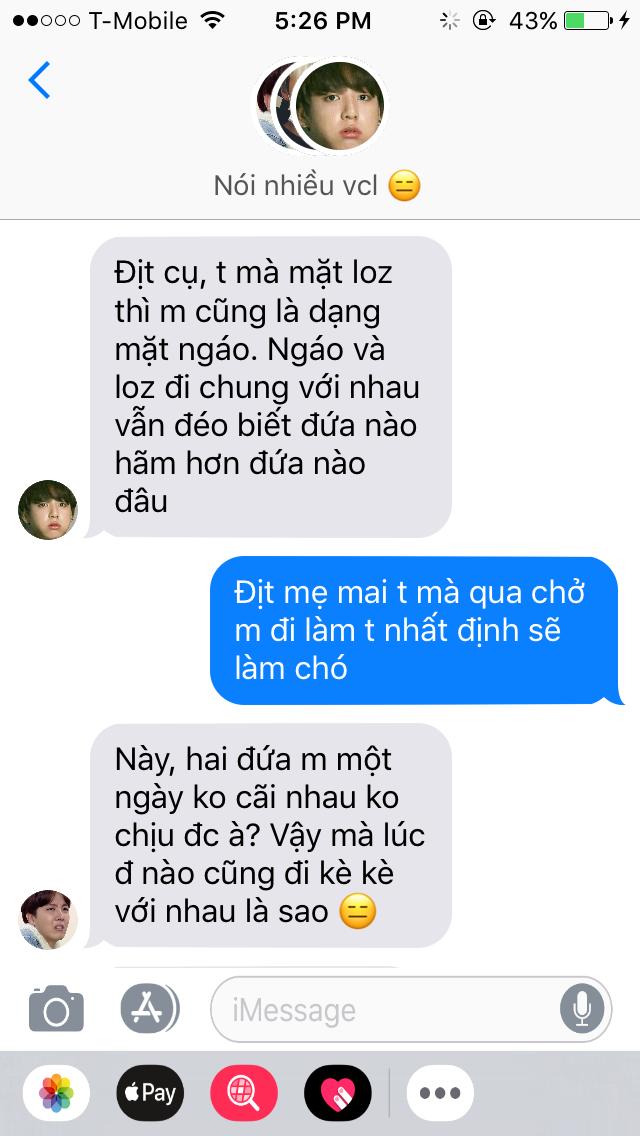Viewport: 640px width, 1136px height.
Task: Select gray message starting "Địt cụ, t mà"
Action: coord(269,387)
